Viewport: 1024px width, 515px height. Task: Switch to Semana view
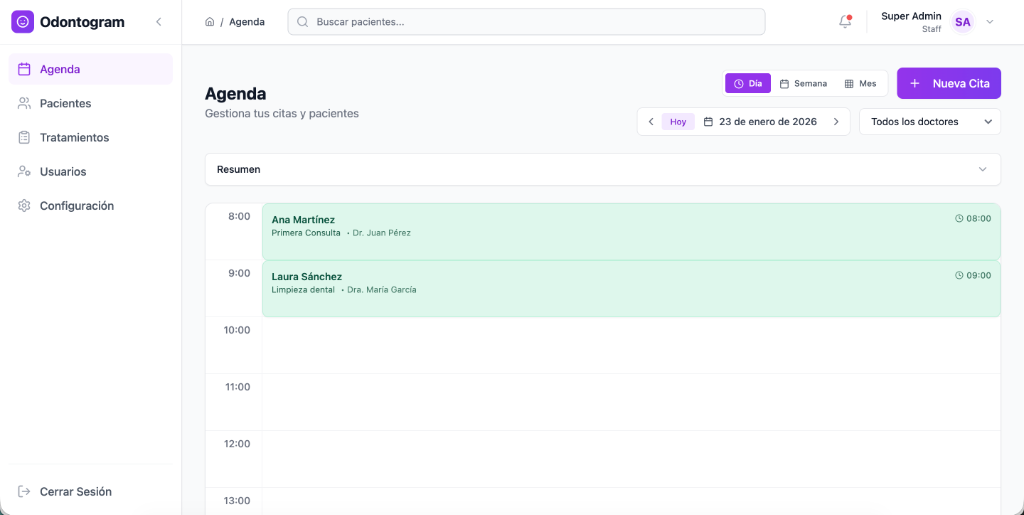pyautogui.click(x=803, y=84)
